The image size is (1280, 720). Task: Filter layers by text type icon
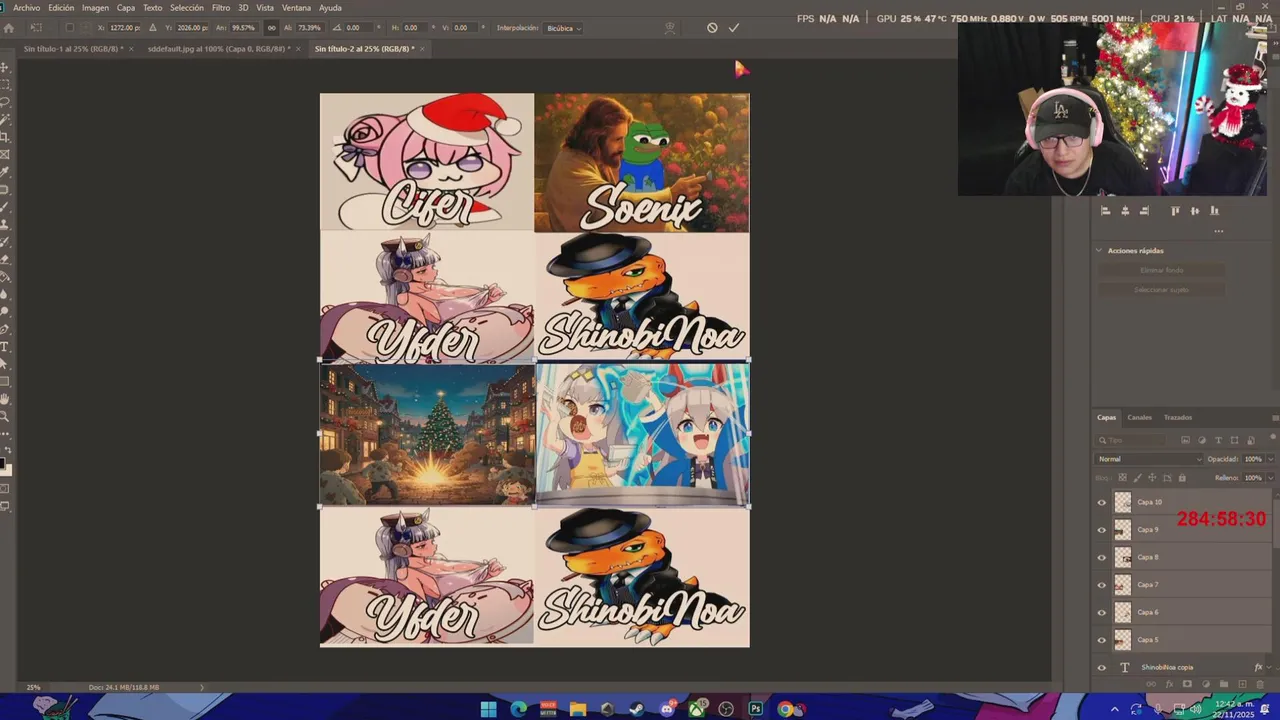click(1218, 440)
